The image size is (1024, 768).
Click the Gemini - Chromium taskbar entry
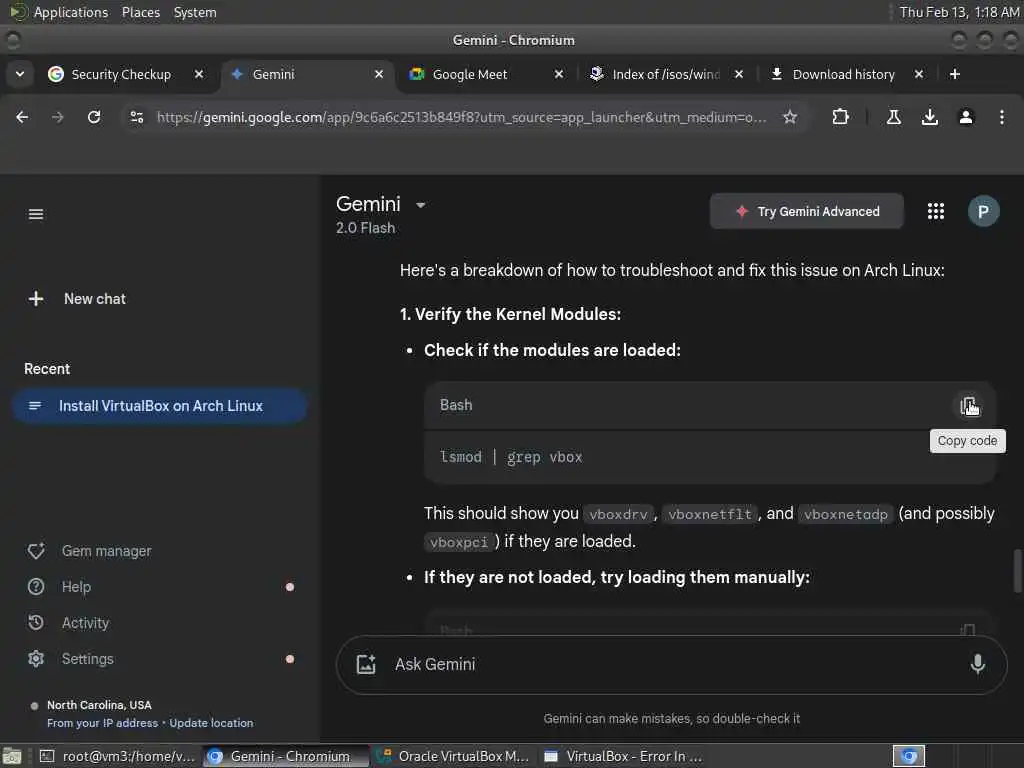285,756
